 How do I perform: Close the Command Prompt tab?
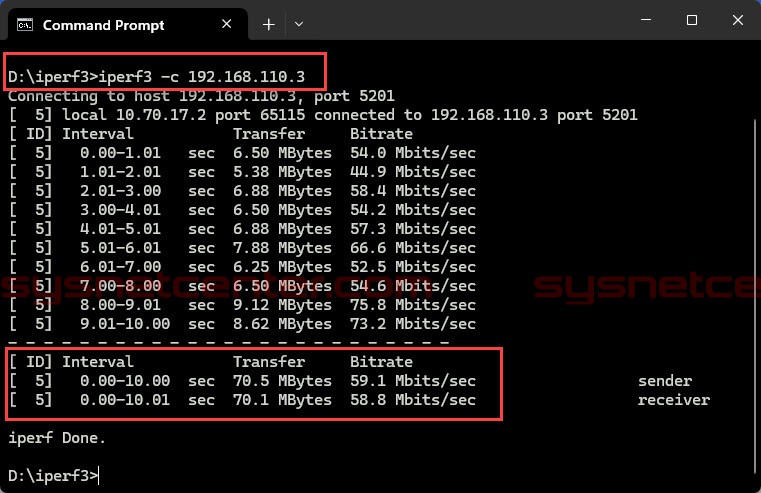(x=226, y=24)
